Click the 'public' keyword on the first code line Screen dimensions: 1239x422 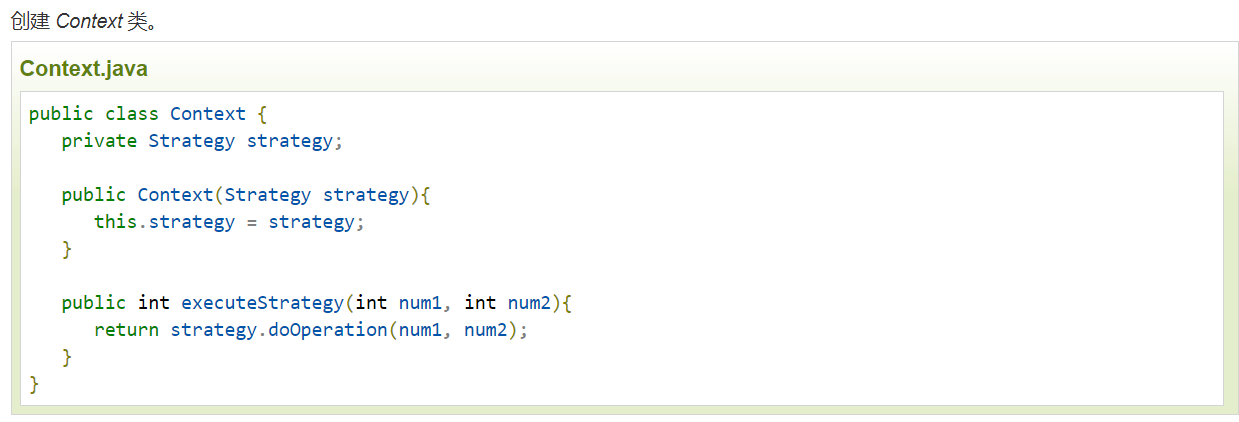pyautogui.click(x=61, y=114)
